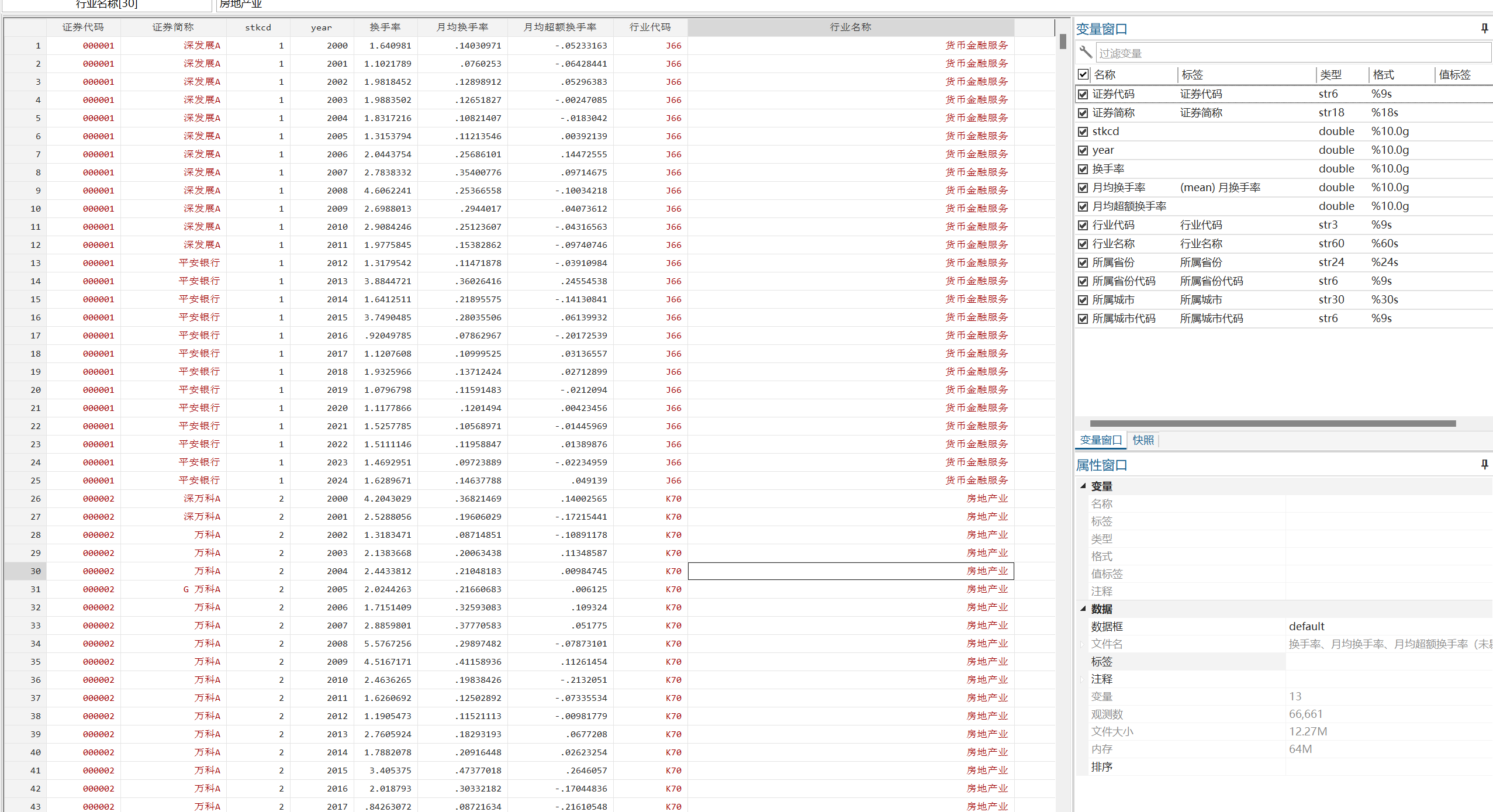Select the 变量窗口 tab

point(1101,440)
